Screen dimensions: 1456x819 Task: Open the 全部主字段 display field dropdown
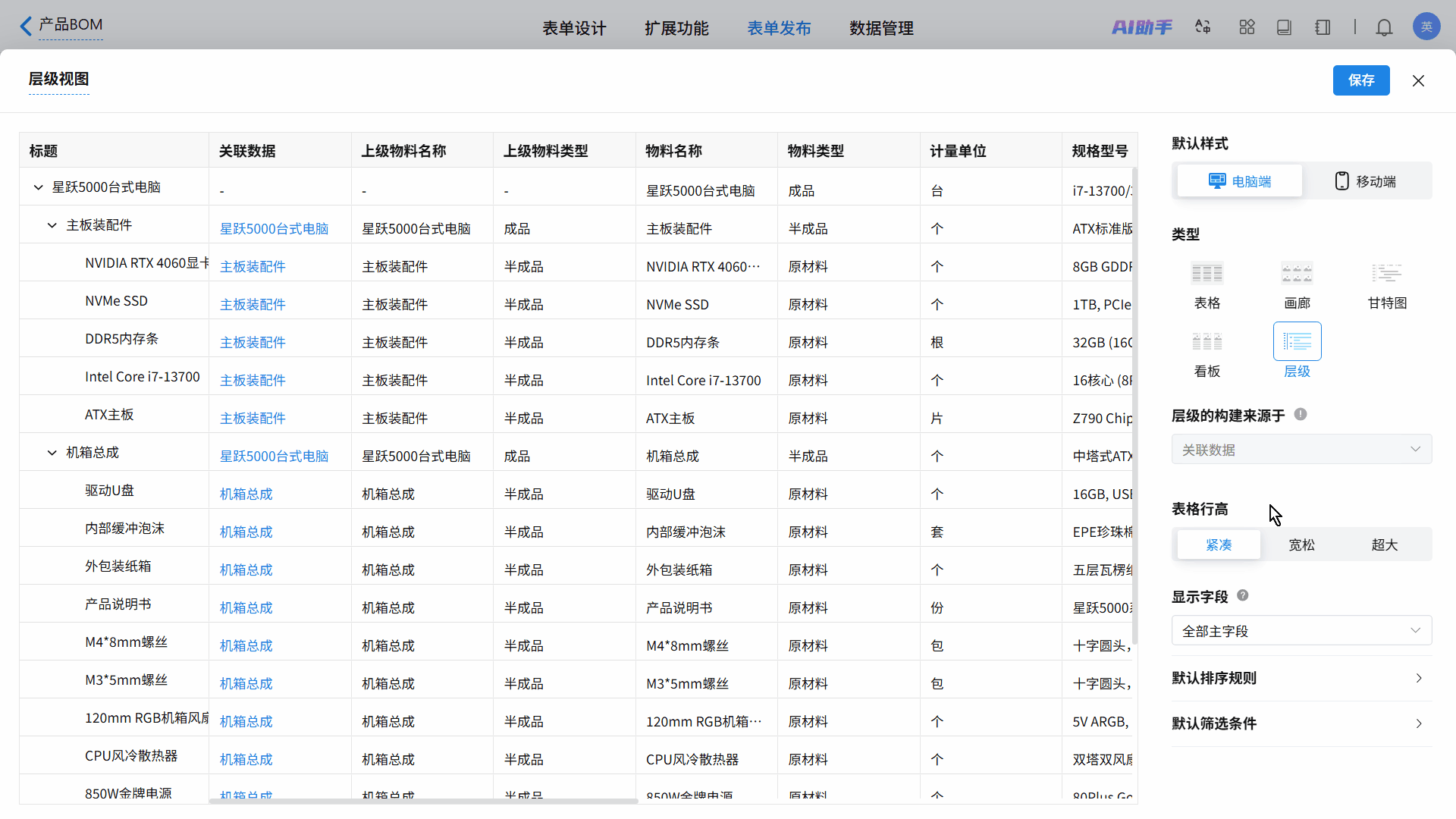click(x=1301, y=631)
